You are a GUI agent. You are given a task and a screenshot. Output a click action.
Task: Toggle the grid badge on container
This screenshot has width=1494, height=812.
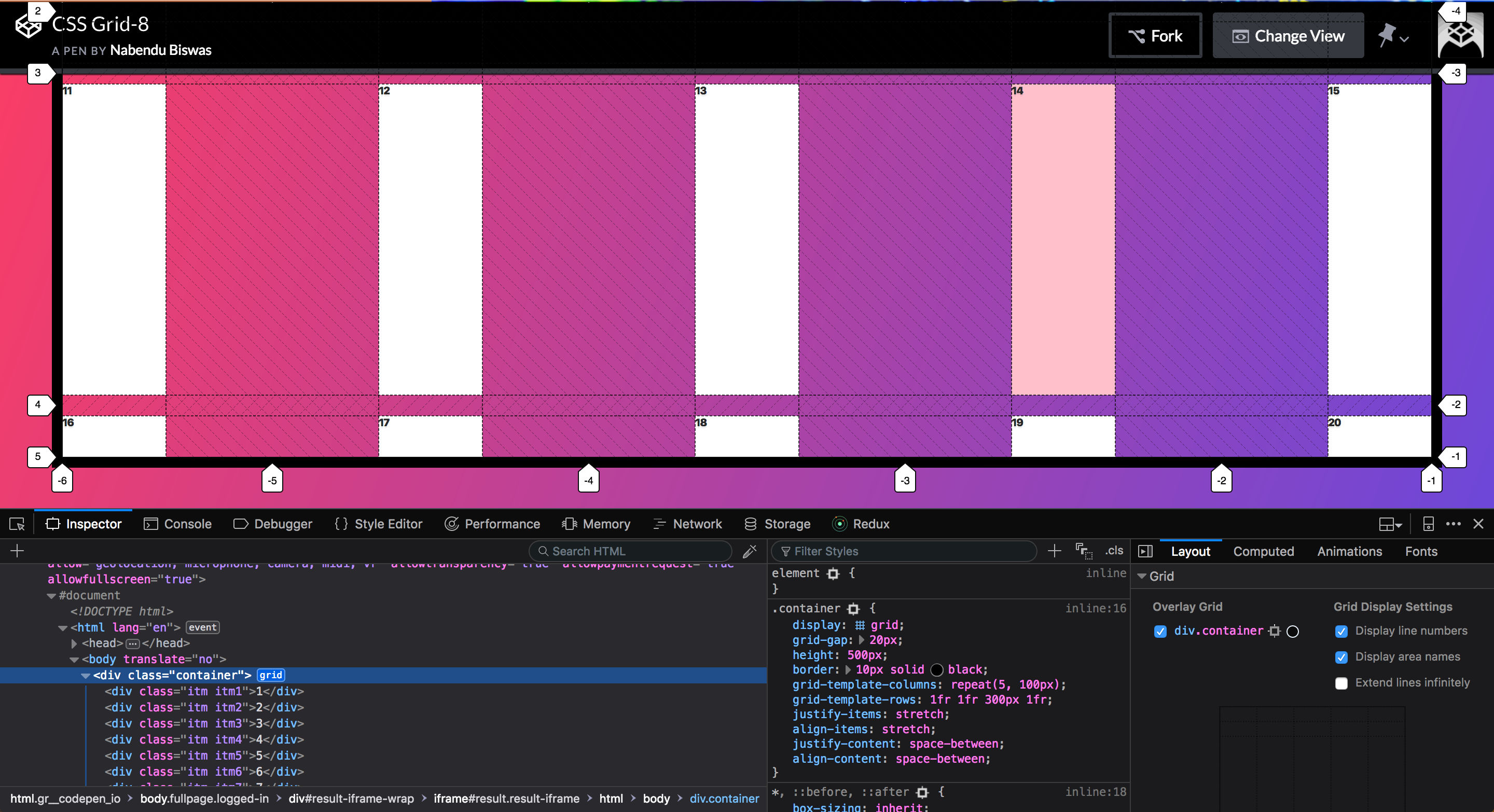coord(271,675)
